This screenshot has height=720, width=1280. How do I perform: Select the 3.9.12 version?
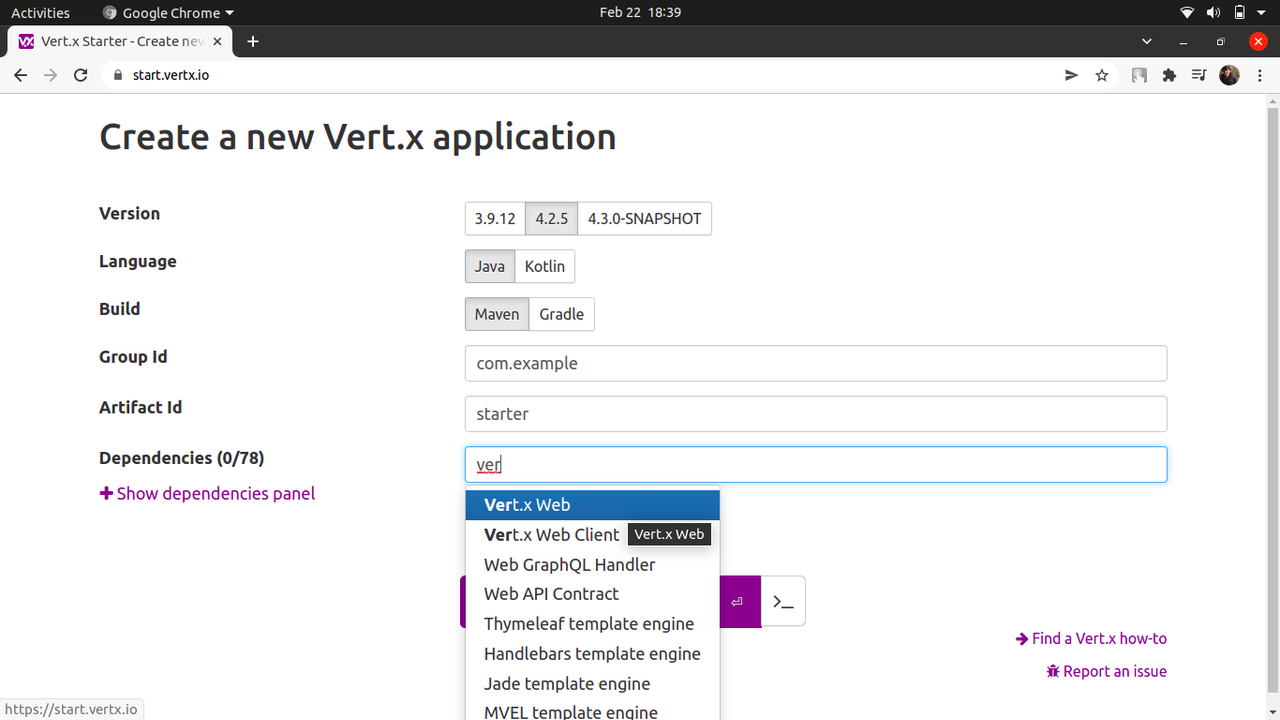tap(494, 218)
